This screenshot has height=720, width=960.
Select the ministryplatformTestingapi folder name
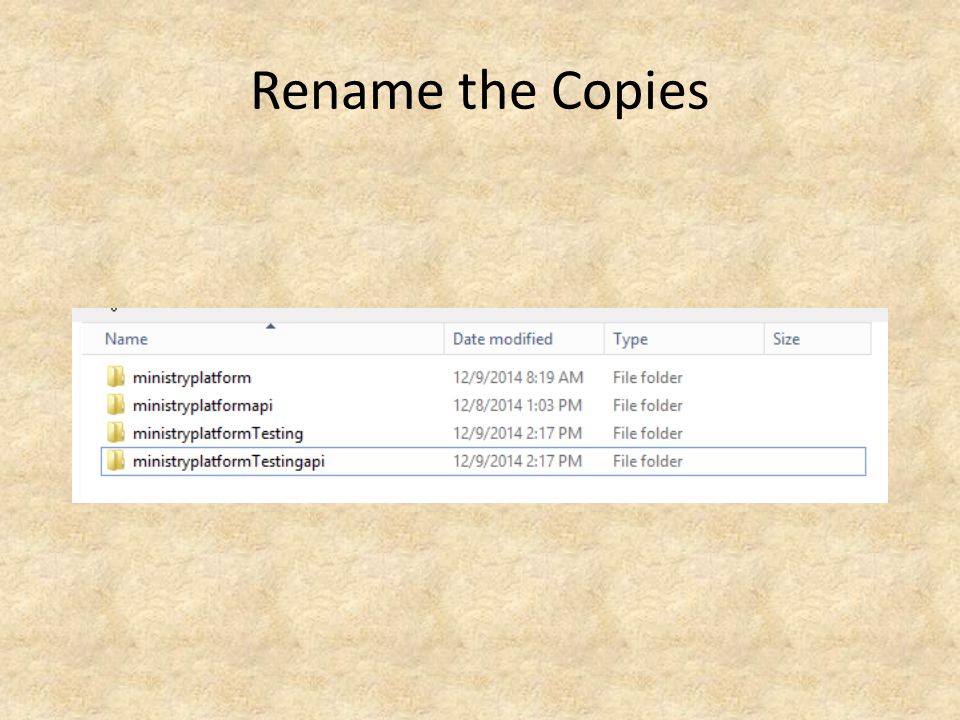click(229, 462)
